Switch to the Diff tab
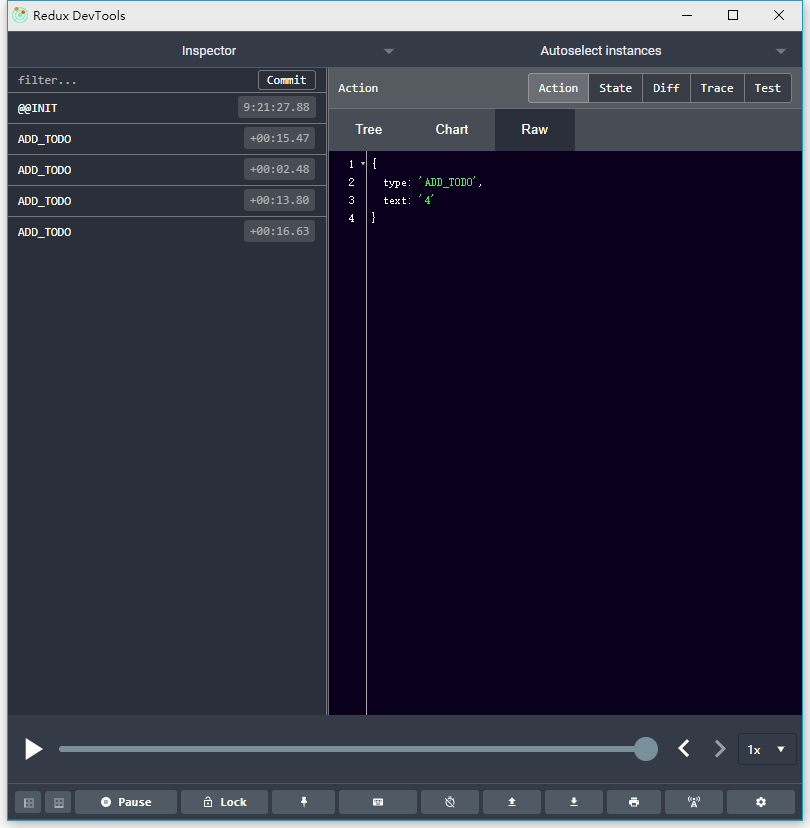Screen dimensions: 810x828 click(666, 87)
